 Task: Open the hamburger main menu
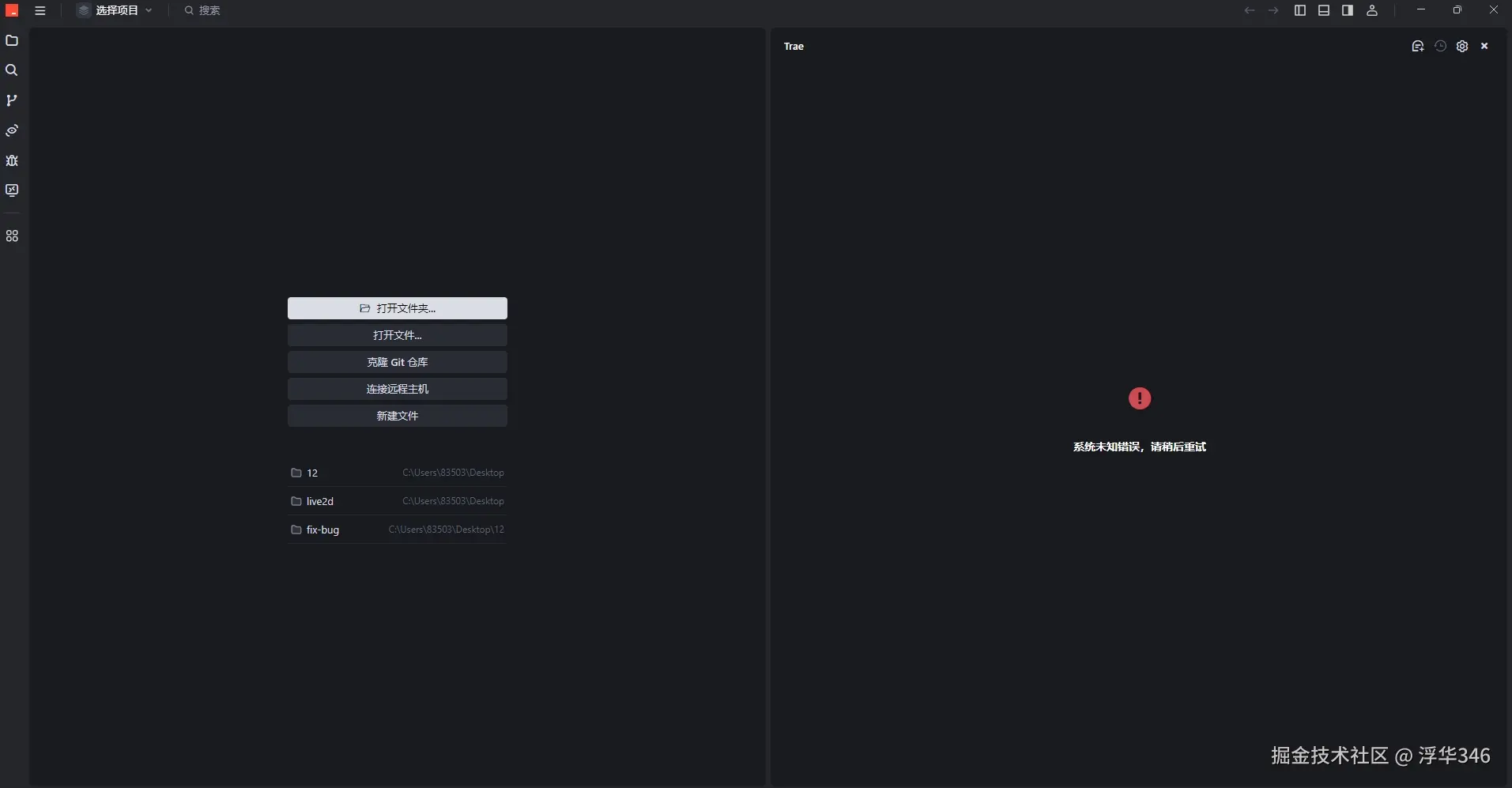[40, 10]
